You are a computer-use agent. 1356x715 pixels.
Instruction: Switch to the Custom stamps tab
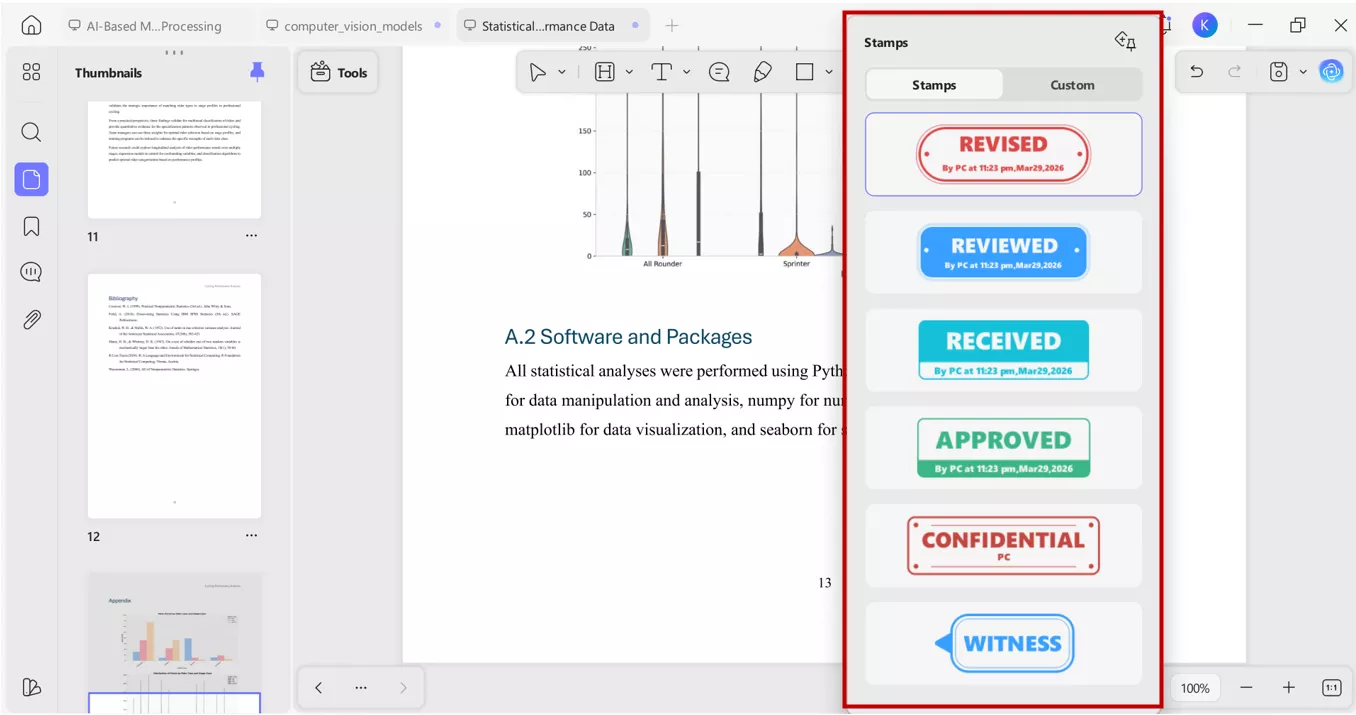point(1072,85)
